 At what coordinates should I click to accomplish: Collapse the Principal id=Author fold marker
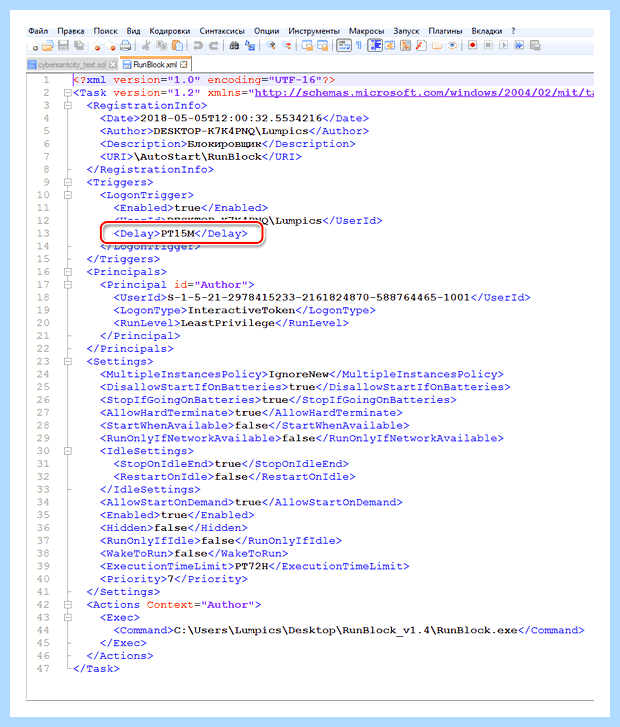tap(68, 285)
